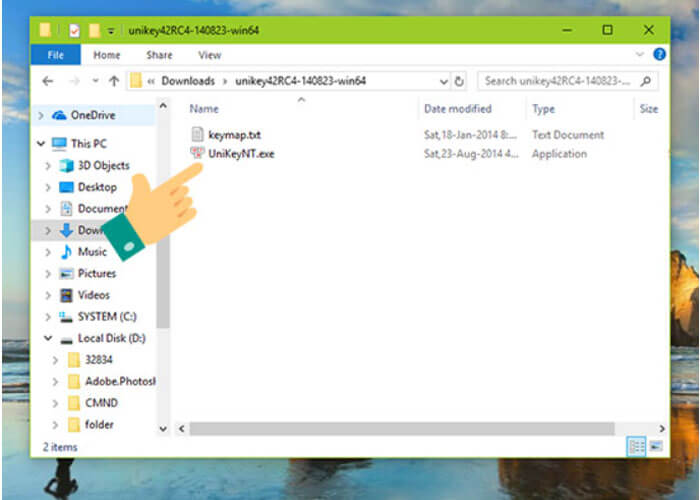Click the Music note icon in sidebar
The width and height of the screenshot is (700, 500).
[x=67, y=252]
